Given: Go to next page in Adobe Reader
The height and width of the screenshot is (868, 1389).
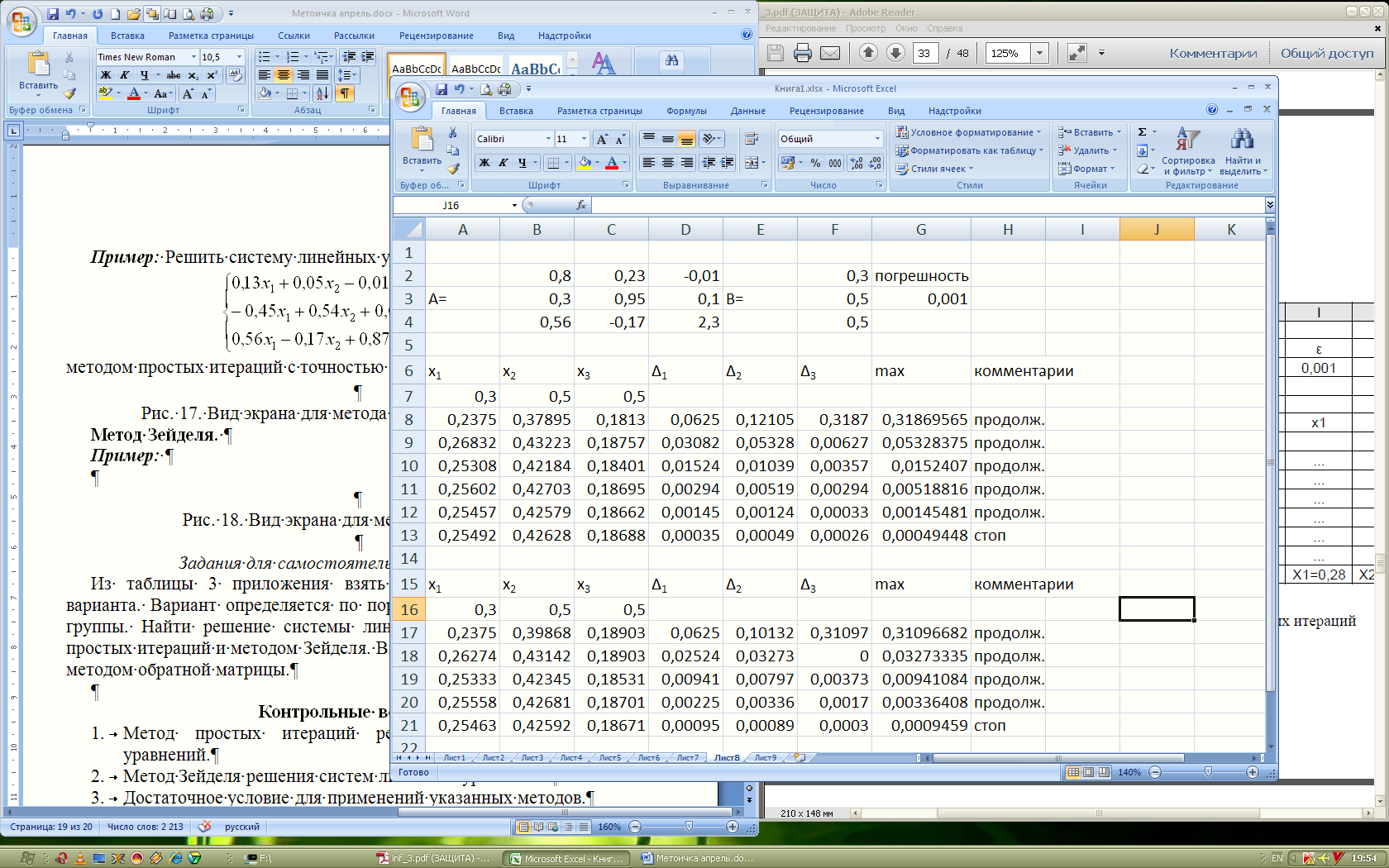Looking at the screenshot, I should [x=895, y=53].
